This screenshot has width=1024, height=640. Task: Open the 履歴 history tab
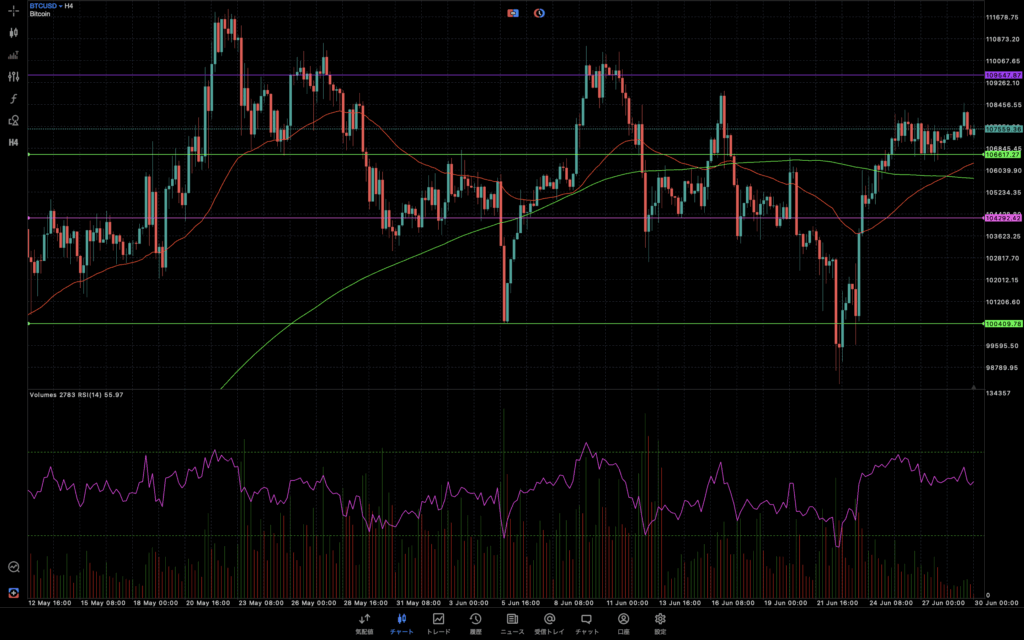click(475, 624)
